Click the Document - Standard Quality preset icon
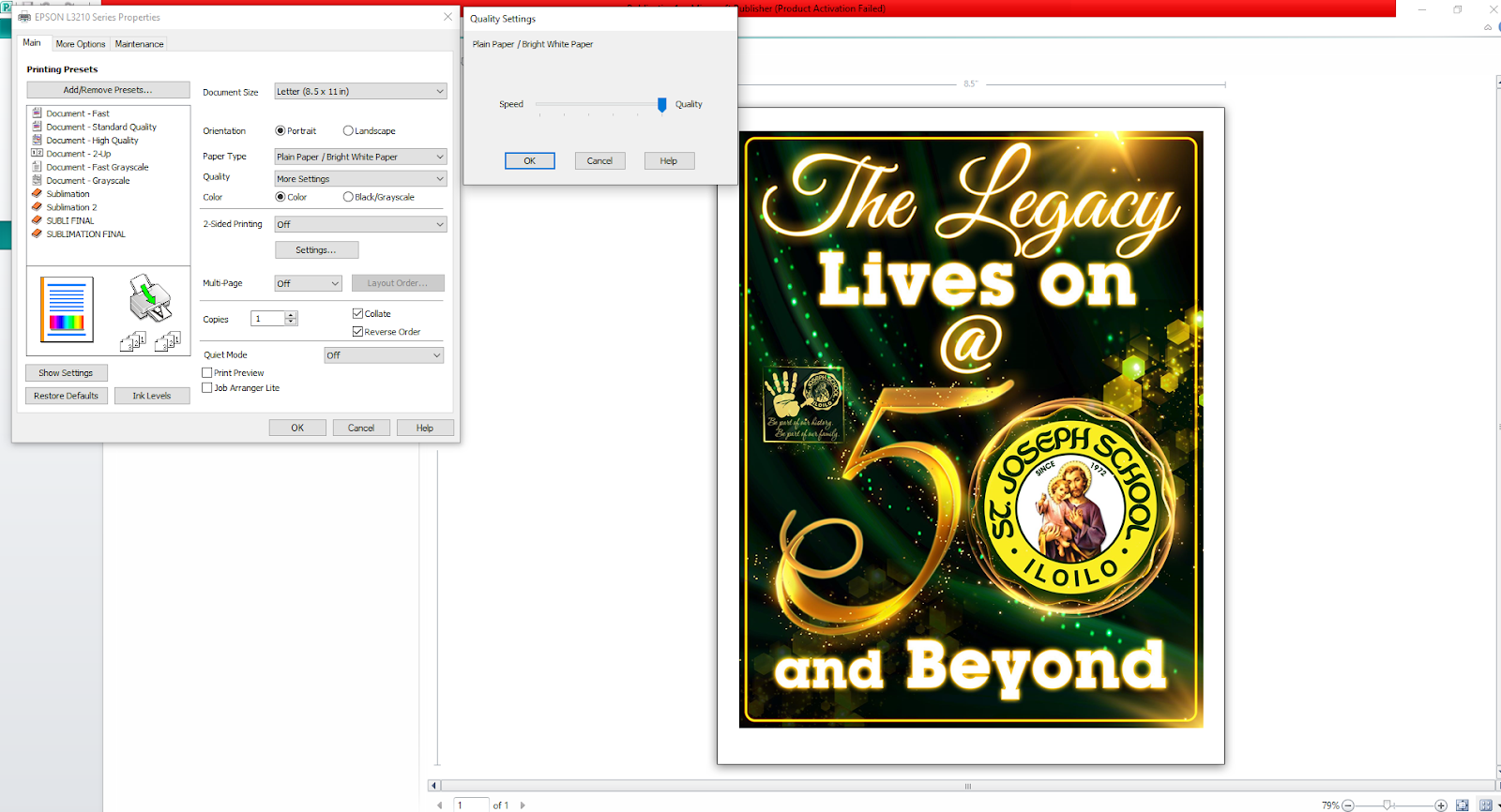Image resolution: width=1501 pixels, height=812 pixels. pyautogui.click(x=37, y=127)
